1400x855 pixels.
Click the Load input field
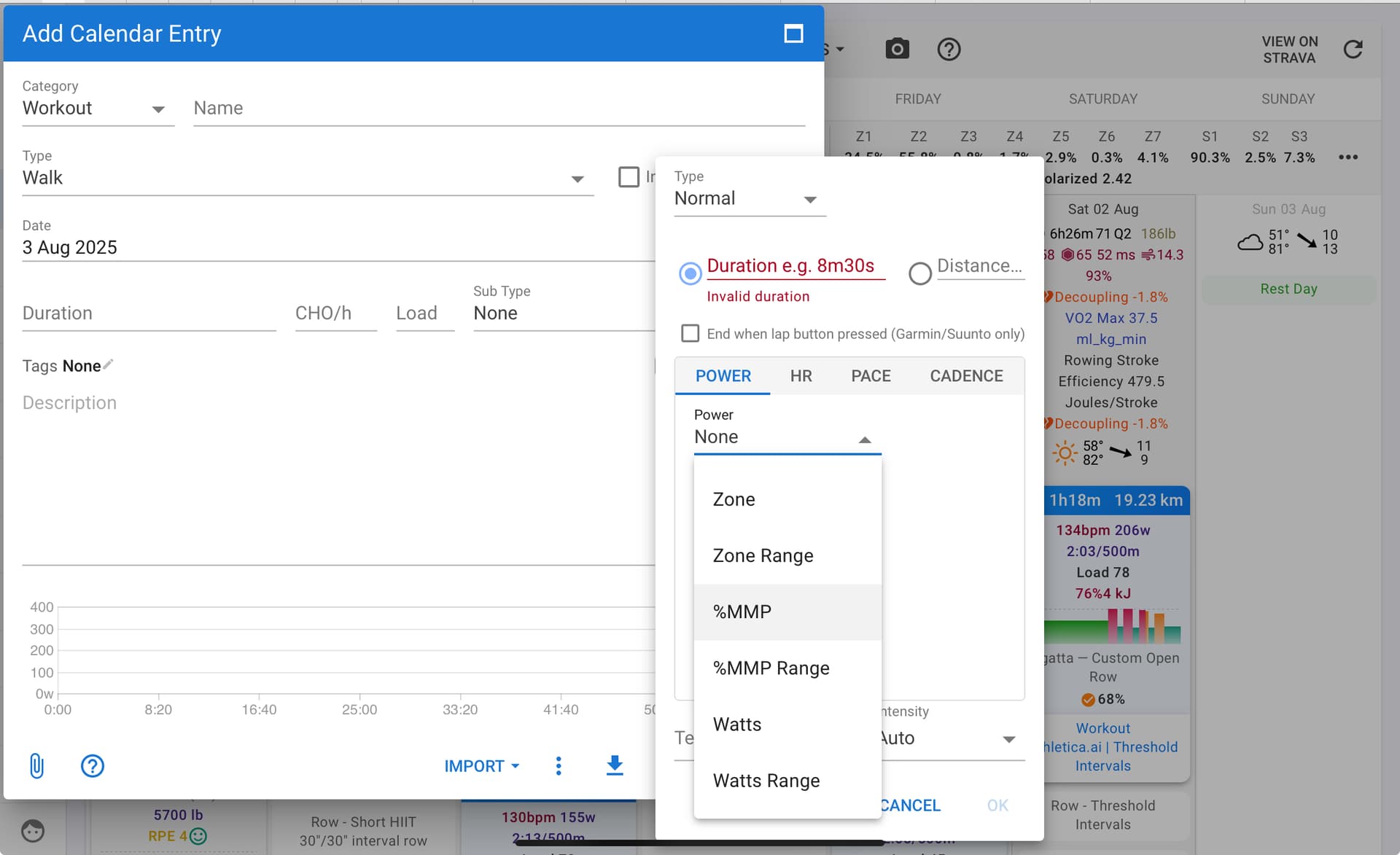pyautogui.click(x=425, y=313)
